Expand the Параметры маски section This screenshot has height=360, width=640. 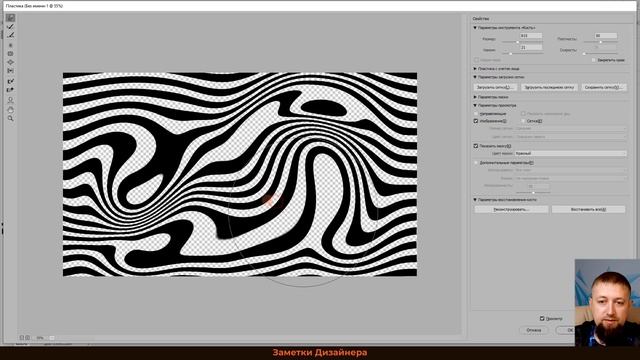click(475, 97)
